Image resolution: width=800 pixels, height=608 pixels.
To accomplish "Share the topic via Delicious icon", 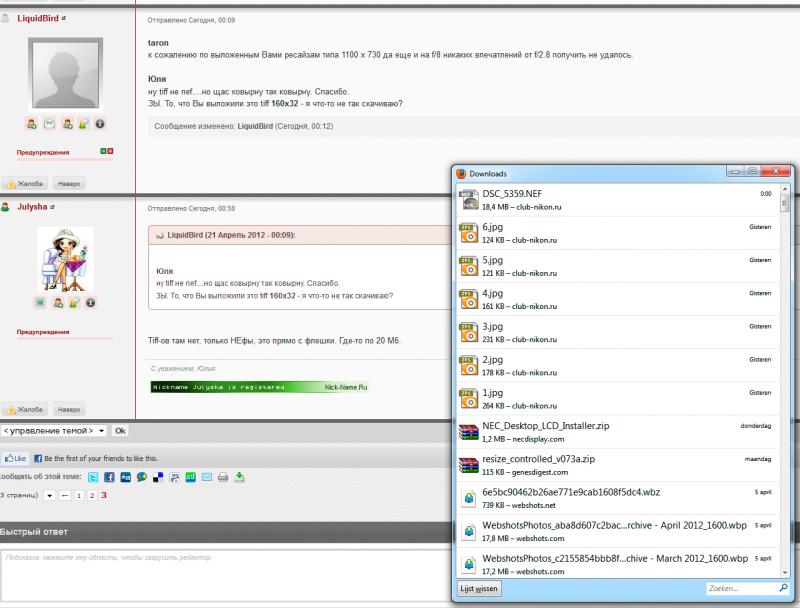I will [x=158, y=477].
